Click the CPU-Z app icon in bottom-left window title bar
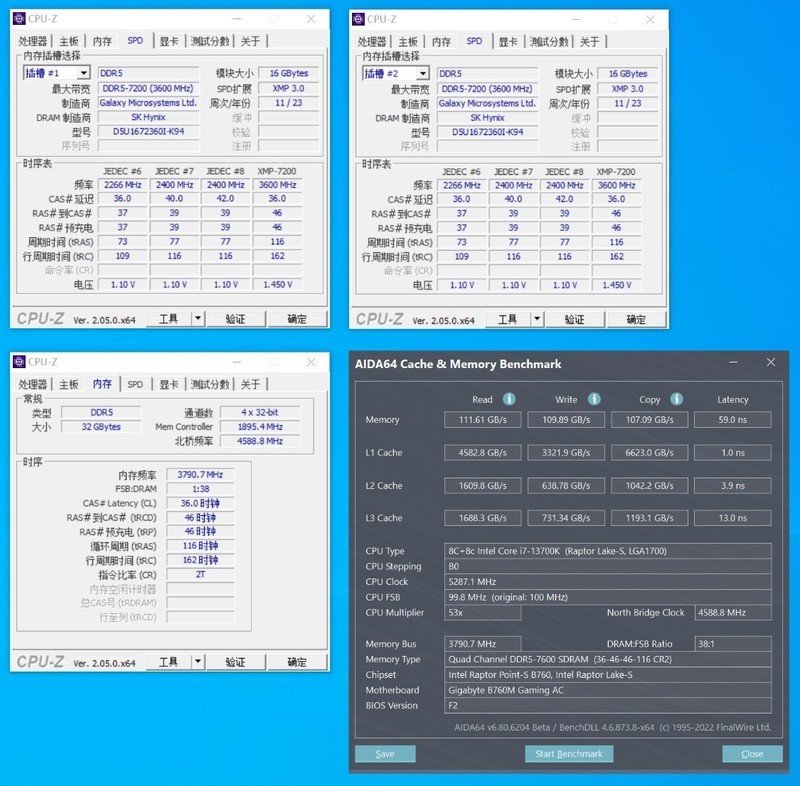This screenshot has width=800, height=786. point(20,360)
